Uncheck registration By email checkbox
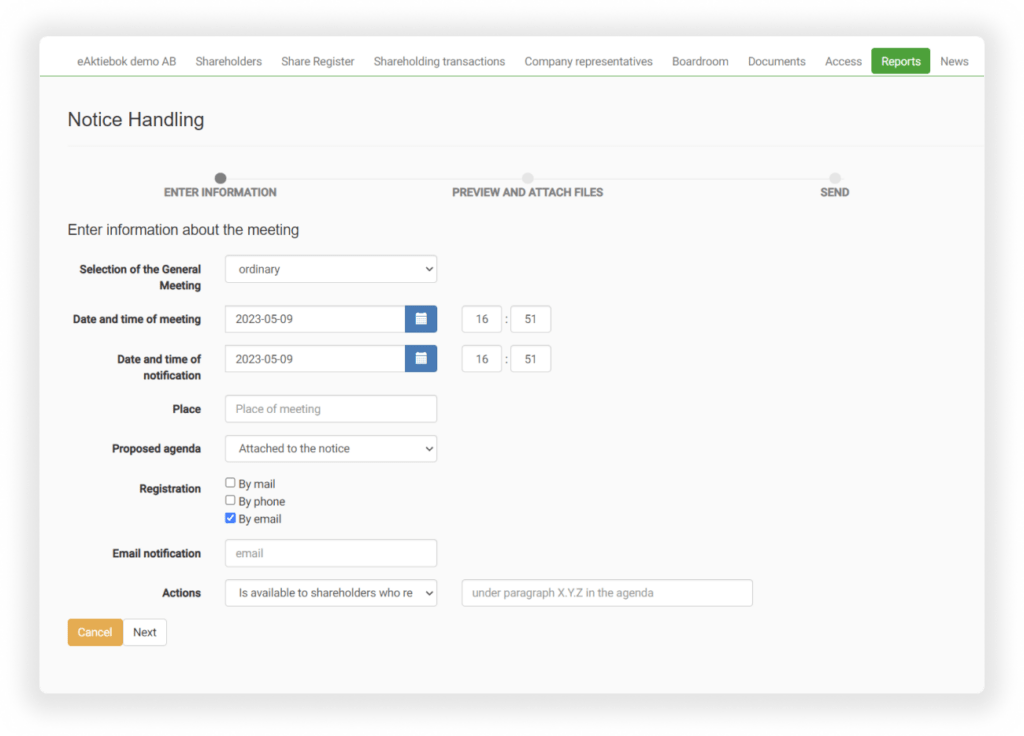Screen dimensions: 1024x736 pyautogui.click(x=230, y=518)
